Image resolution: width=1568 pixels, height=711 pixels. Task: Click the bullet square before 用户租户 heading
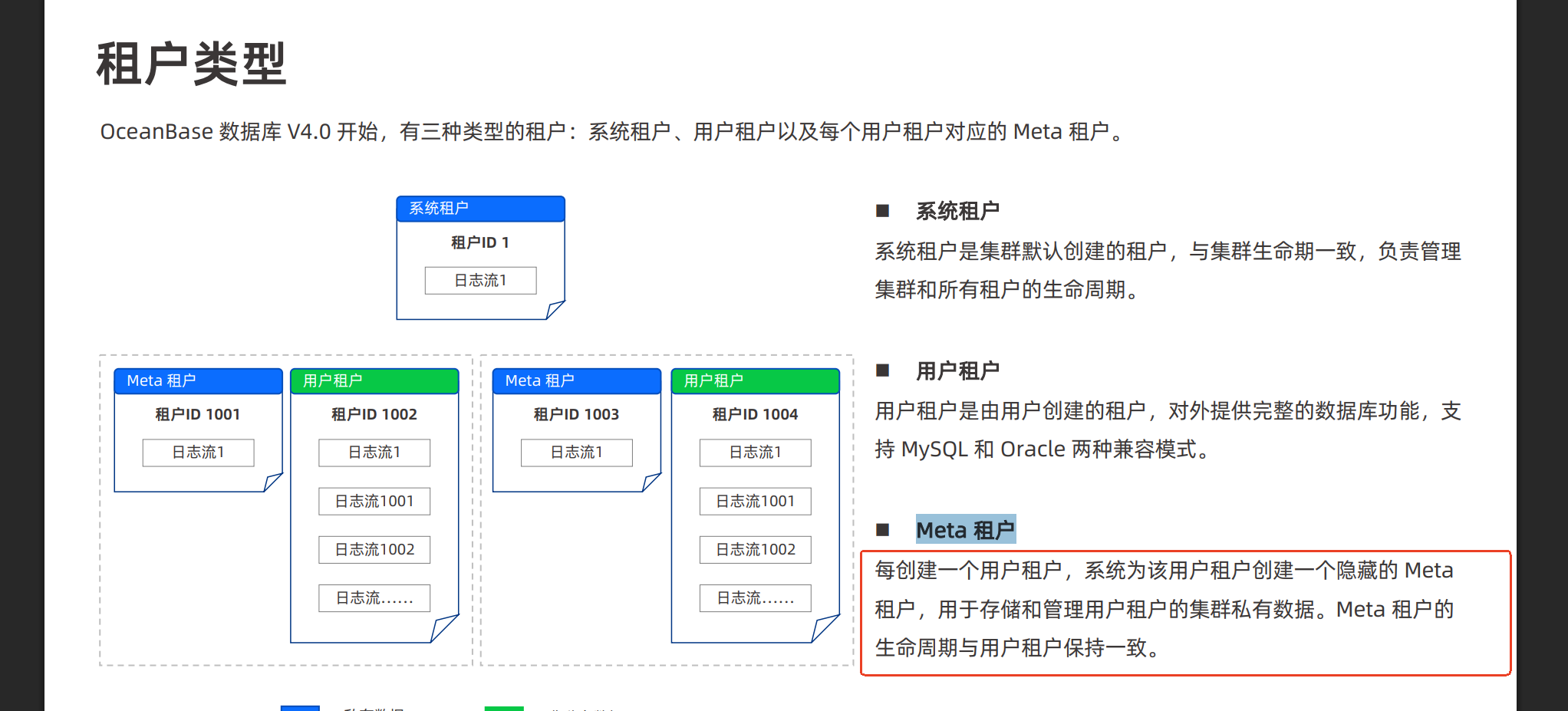click(882, 370)
